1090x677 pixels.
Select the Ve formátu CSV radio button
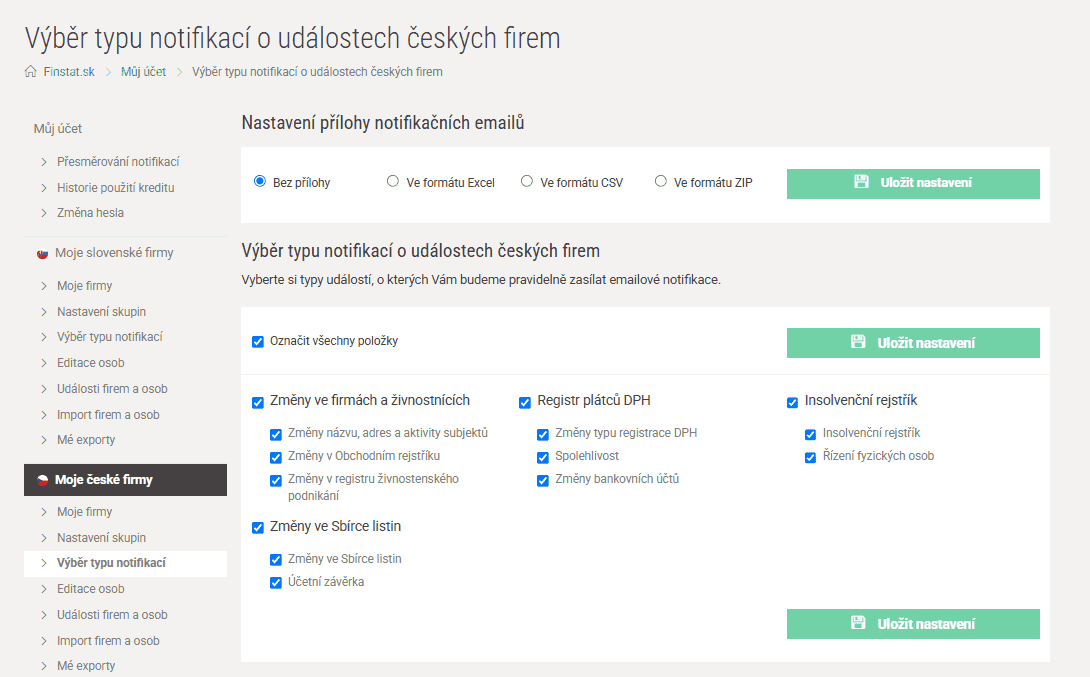[x=525, y=180]
